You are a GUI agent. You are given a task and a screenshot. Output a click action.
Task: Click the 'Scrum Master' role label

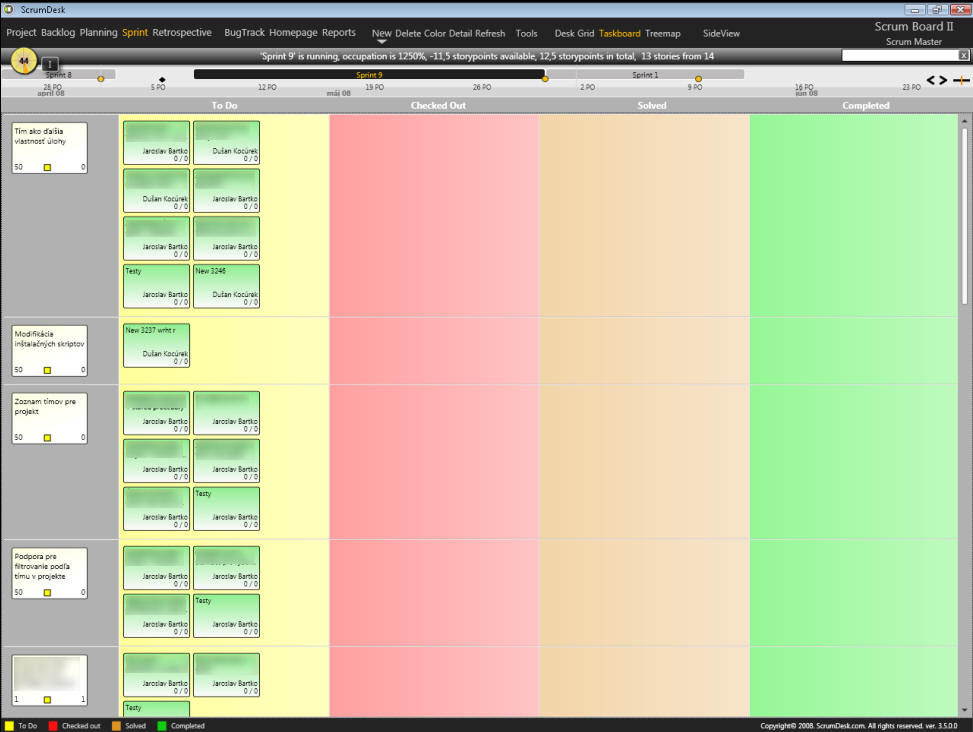(x=913, y=42)
